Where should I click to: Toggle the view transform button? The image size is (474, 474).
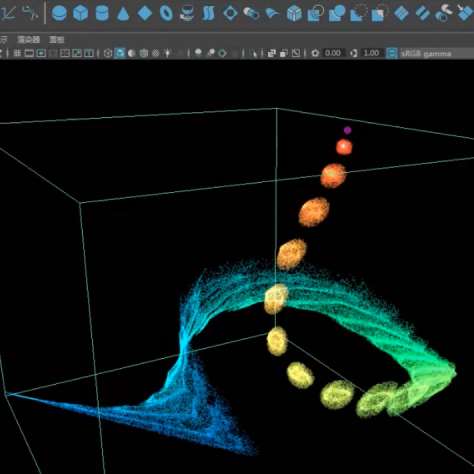click(392, 53)
